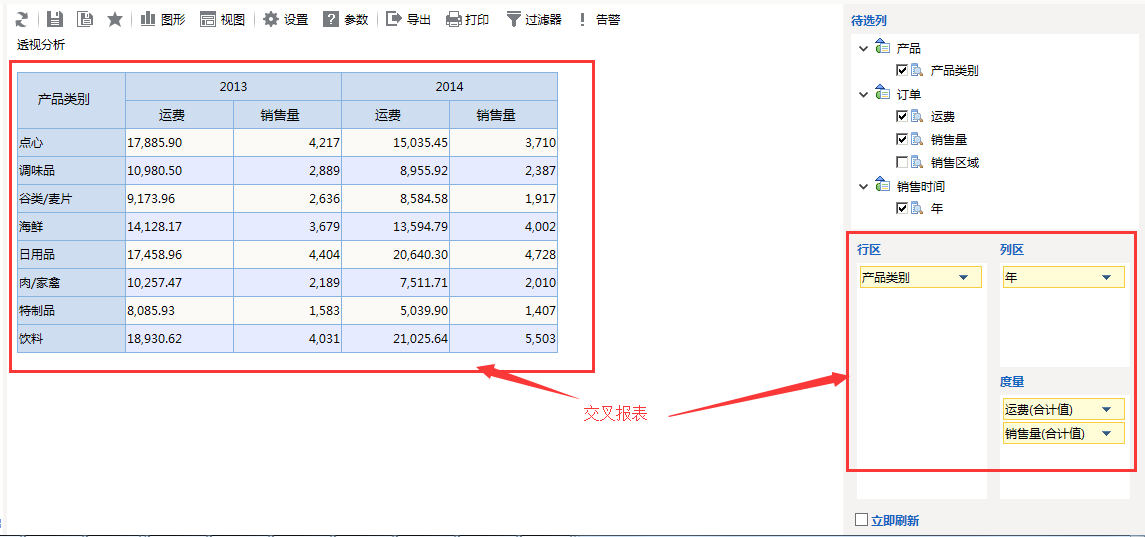Click cell value 4,404
1145x537 pixels.
pyautogui.click(x=288, y=255)
